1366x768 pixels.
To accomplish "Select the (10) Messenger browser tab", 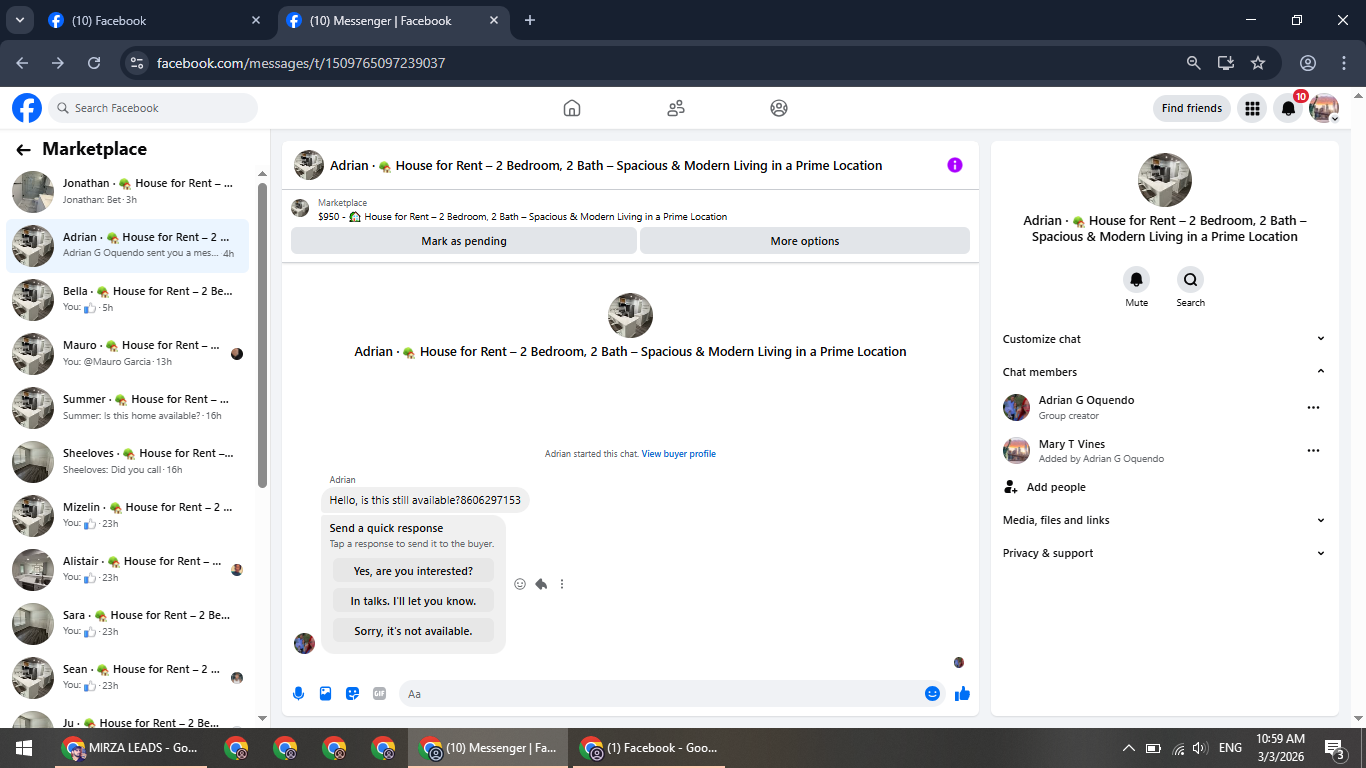I will pos(393,21).
